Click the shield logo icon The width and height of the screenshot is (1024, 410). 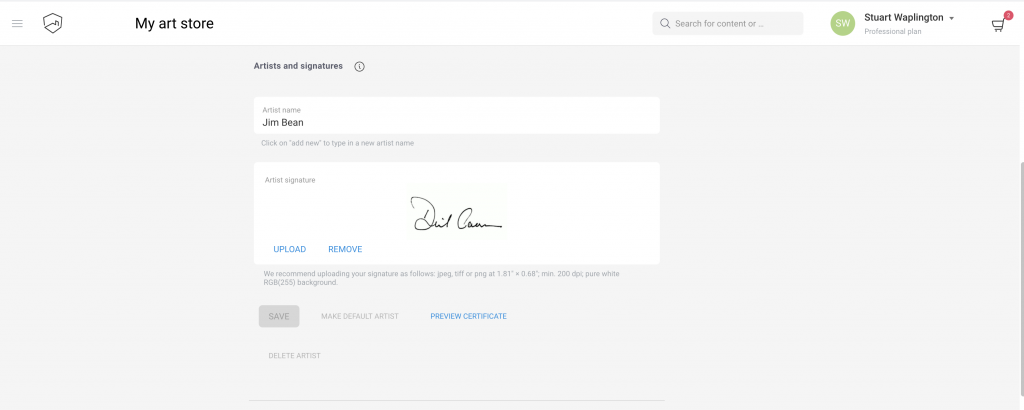pos(52,24)
